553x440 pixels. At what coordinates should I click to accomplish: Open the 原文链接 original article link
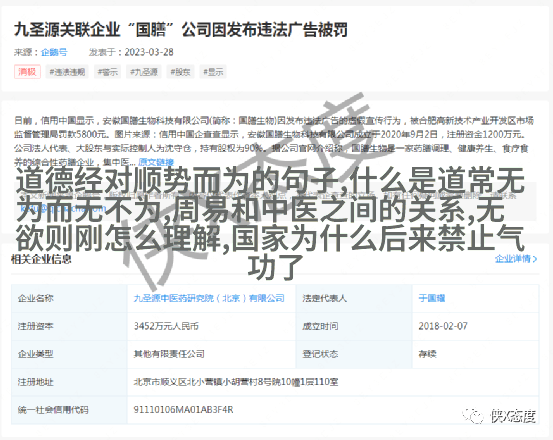click(156, 162)
